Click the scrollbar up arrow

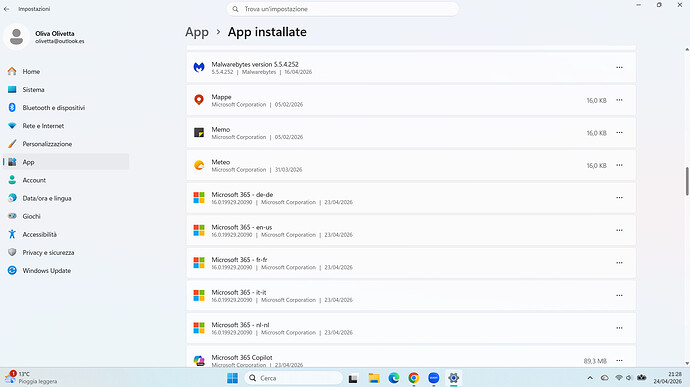(x=687, y=49)
